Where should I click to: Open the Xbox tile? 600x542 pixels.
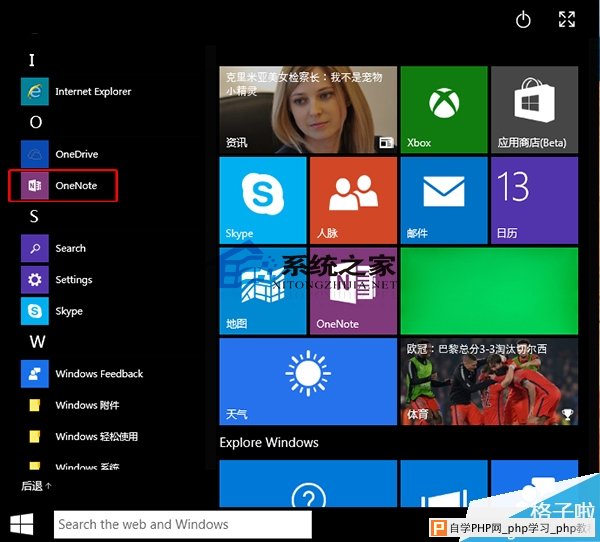click(x=444, y=110)
